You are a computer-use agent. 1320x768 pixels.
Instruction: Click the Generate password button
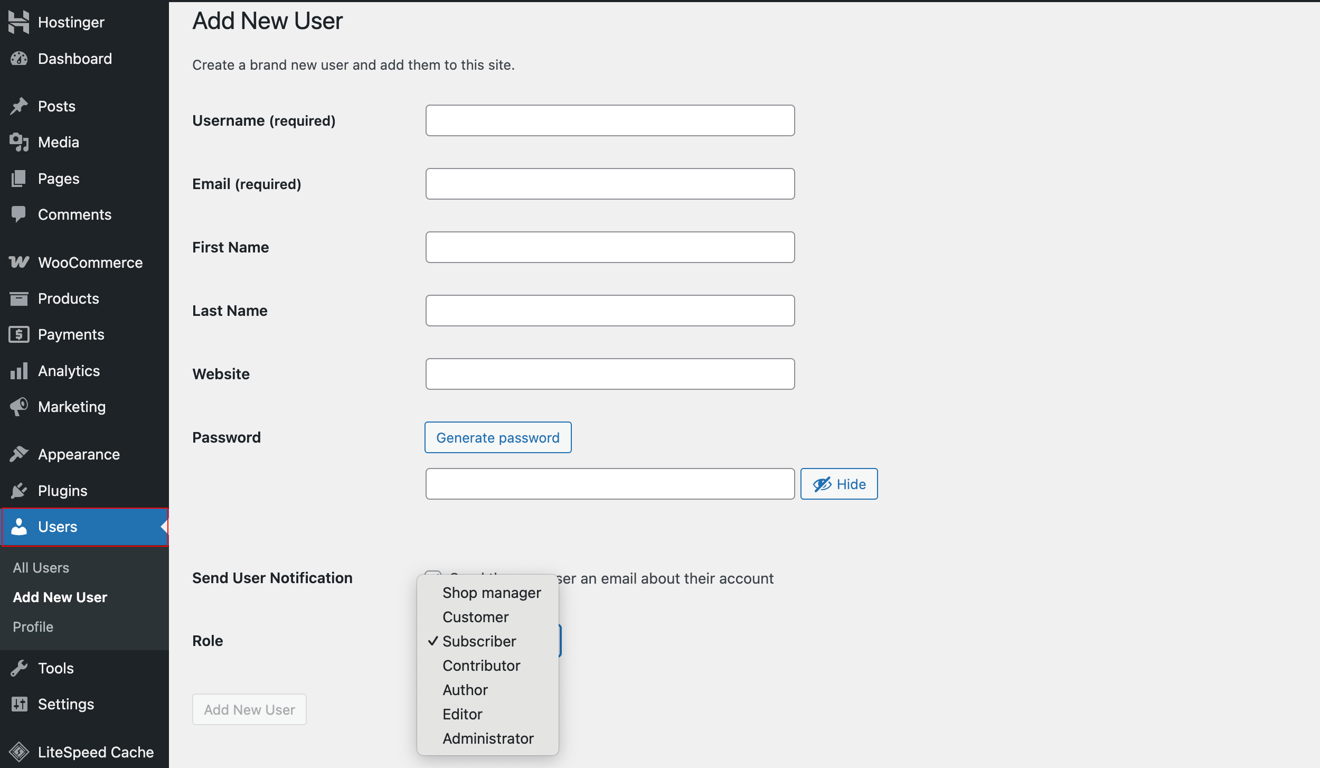point(497,437)
